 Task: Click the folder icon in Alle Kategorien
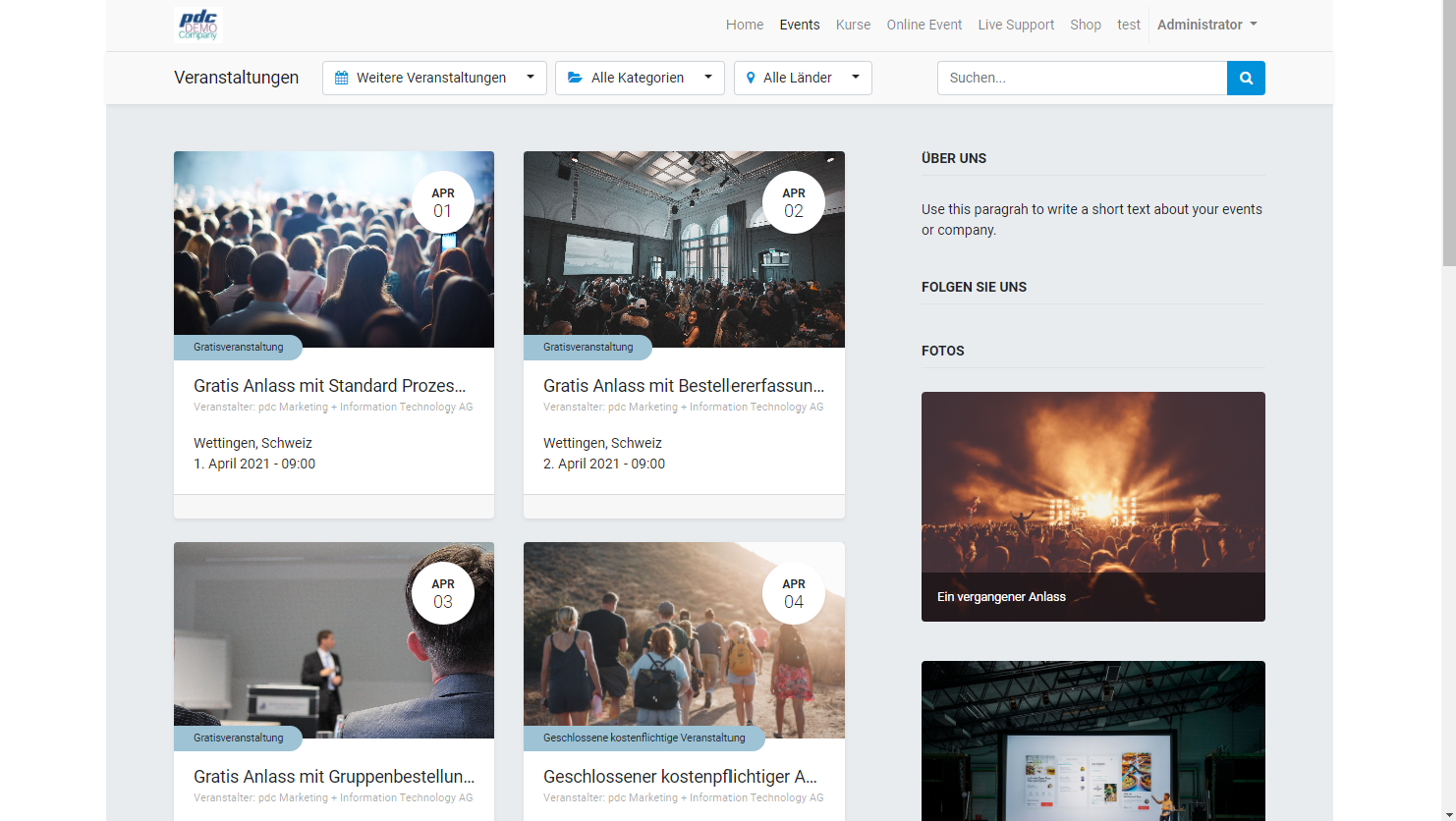575,79
